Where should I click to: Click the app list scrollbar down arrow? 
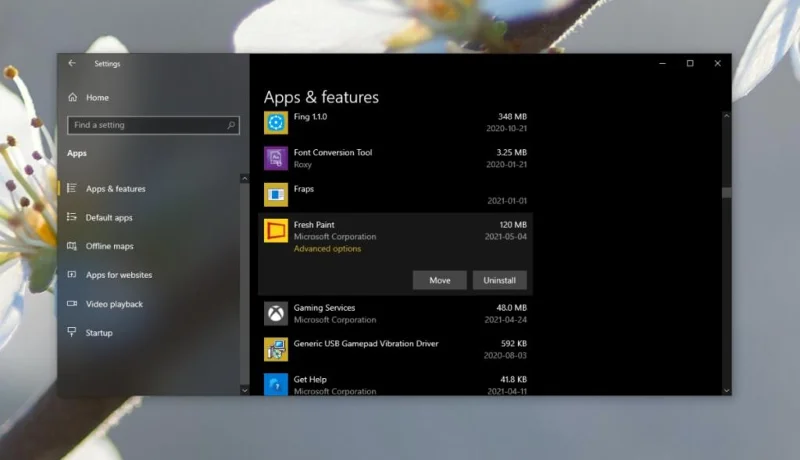(727, 391)
